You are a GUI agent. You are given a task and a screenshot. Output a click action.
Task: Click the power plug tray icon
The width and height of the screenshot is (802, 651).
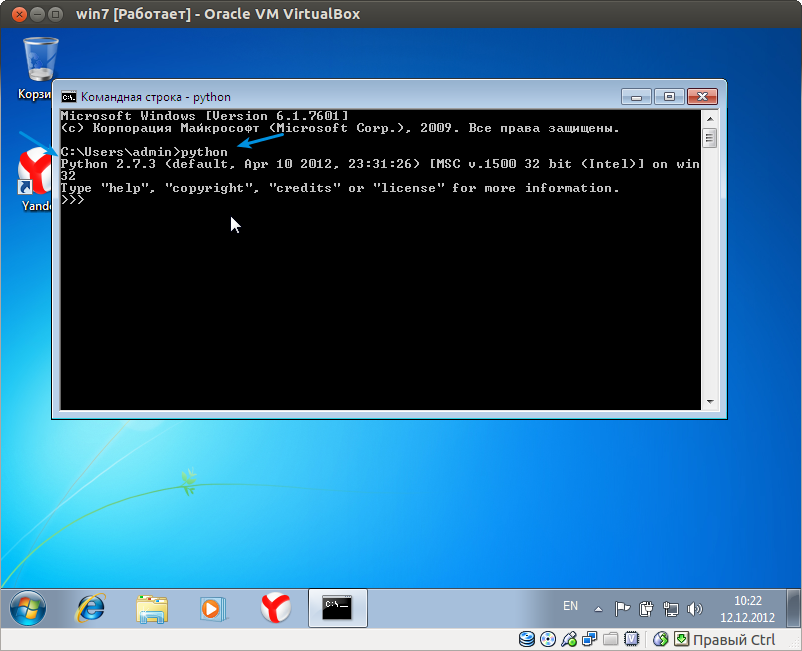(x=647, y=609)
